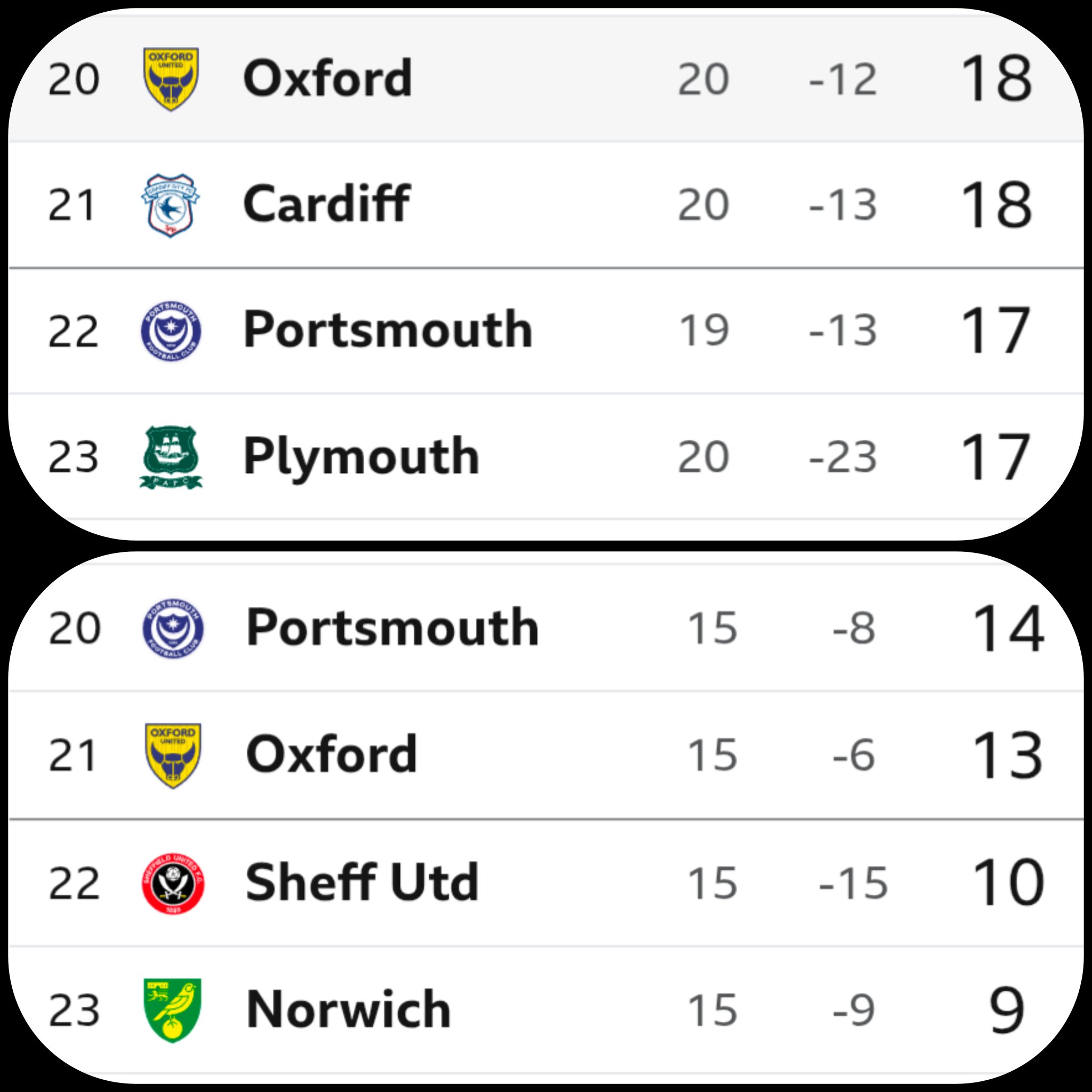Click Portsmouth crest in the bottom table
1092x1092 pixels.
click(172, 628)
